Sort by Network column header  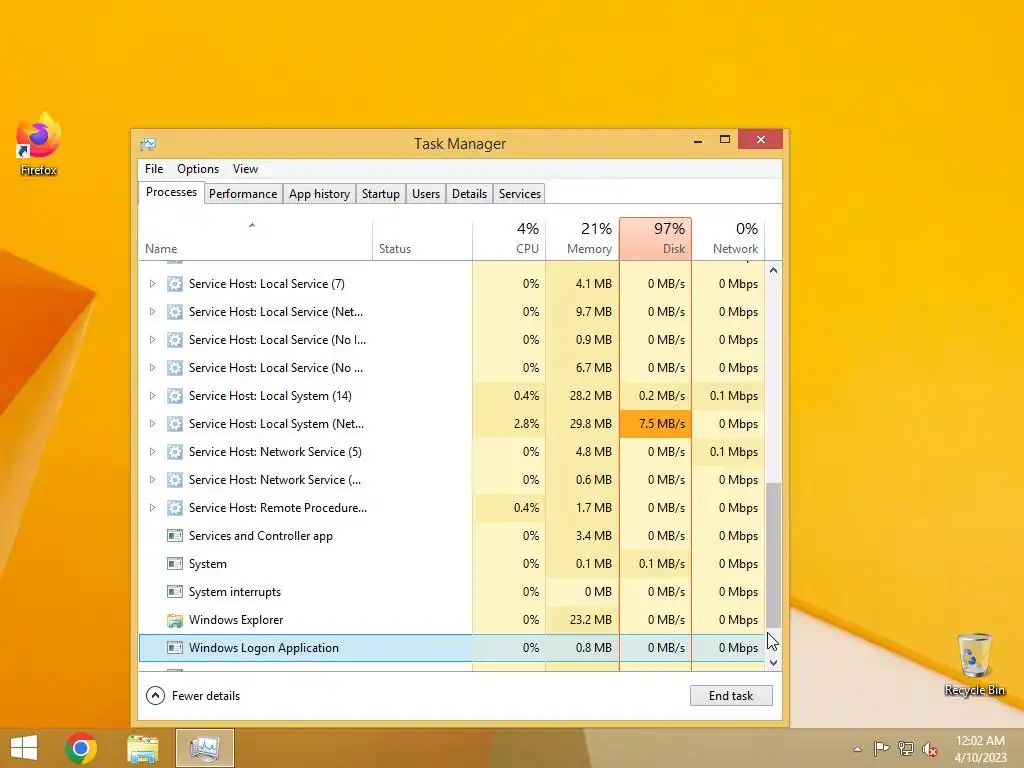(728, 239)
